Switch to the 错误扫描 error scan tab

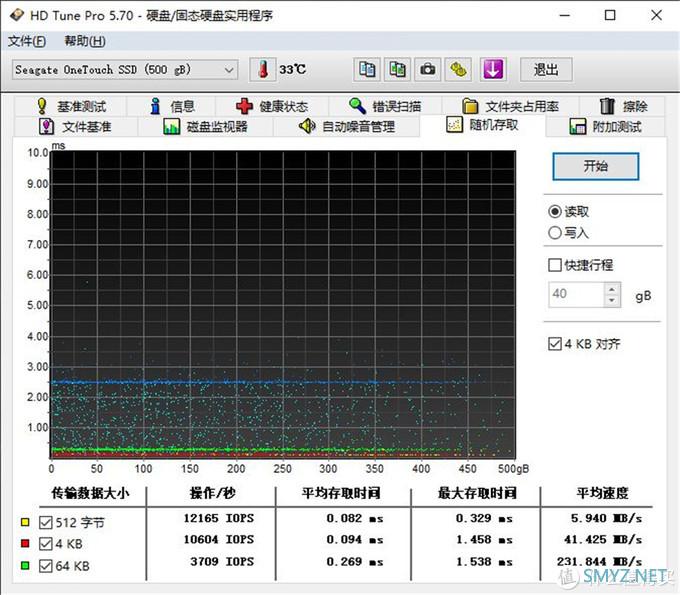pyautogui.click(x=385, y=106)
